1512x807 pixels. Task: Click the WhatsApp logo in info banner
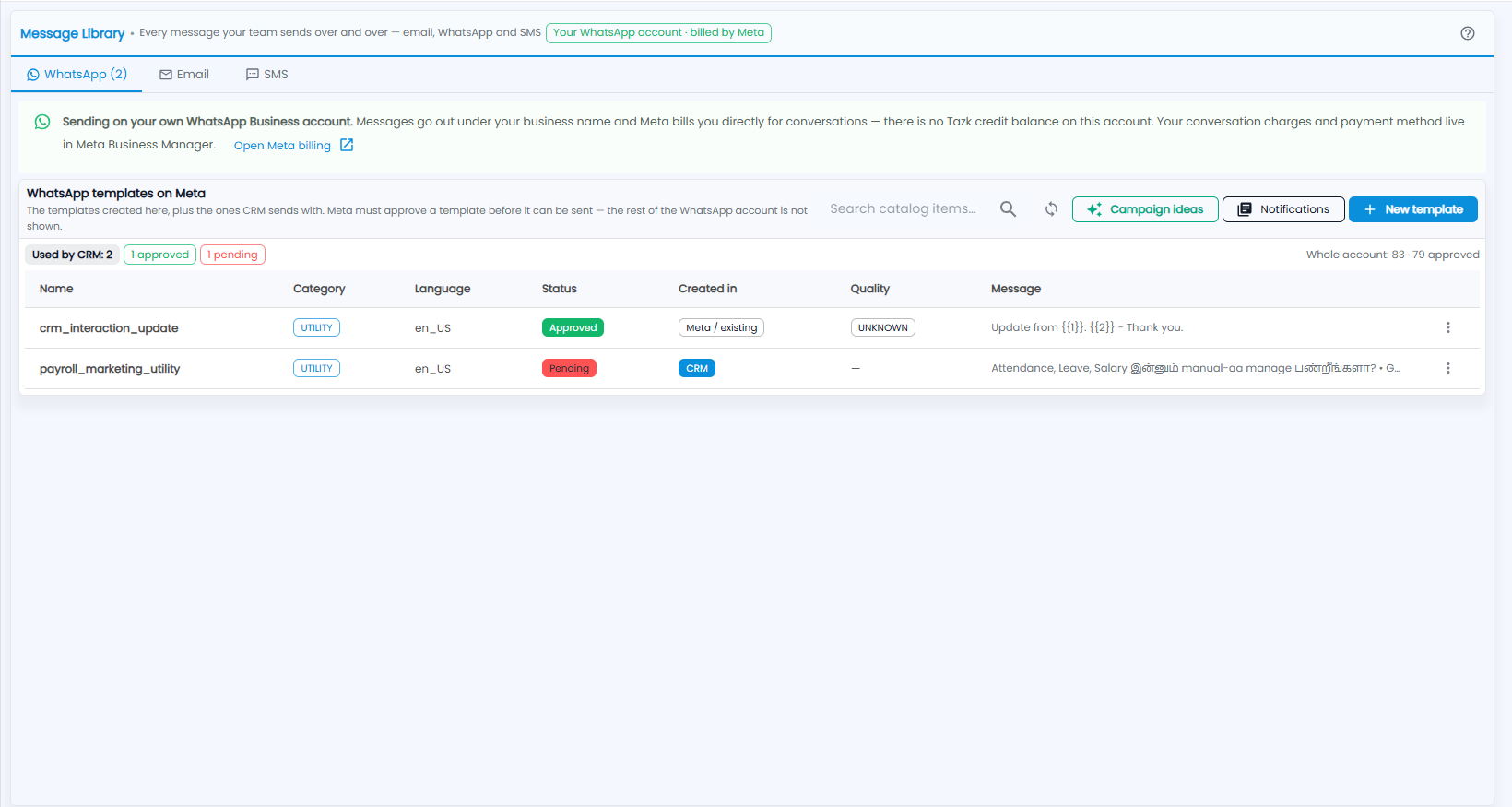coord(42,122)
